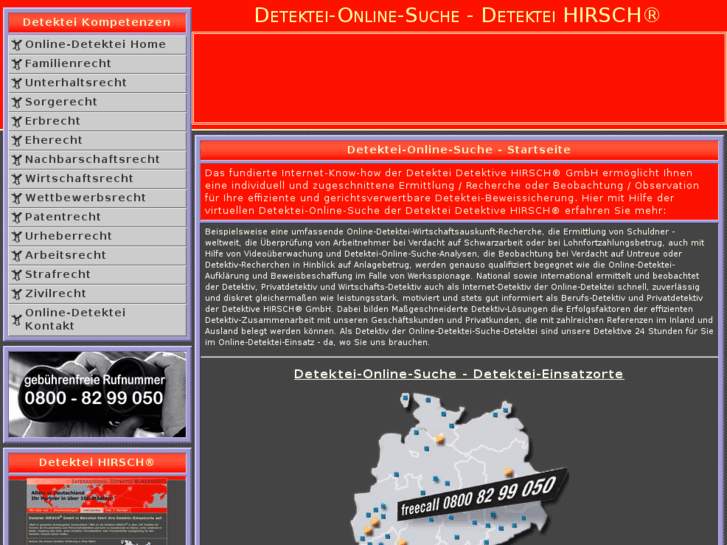The image size is (727, 545).
Task: Open the Strafrecht link
Action: pyautogui.click(x=97, y=275)
